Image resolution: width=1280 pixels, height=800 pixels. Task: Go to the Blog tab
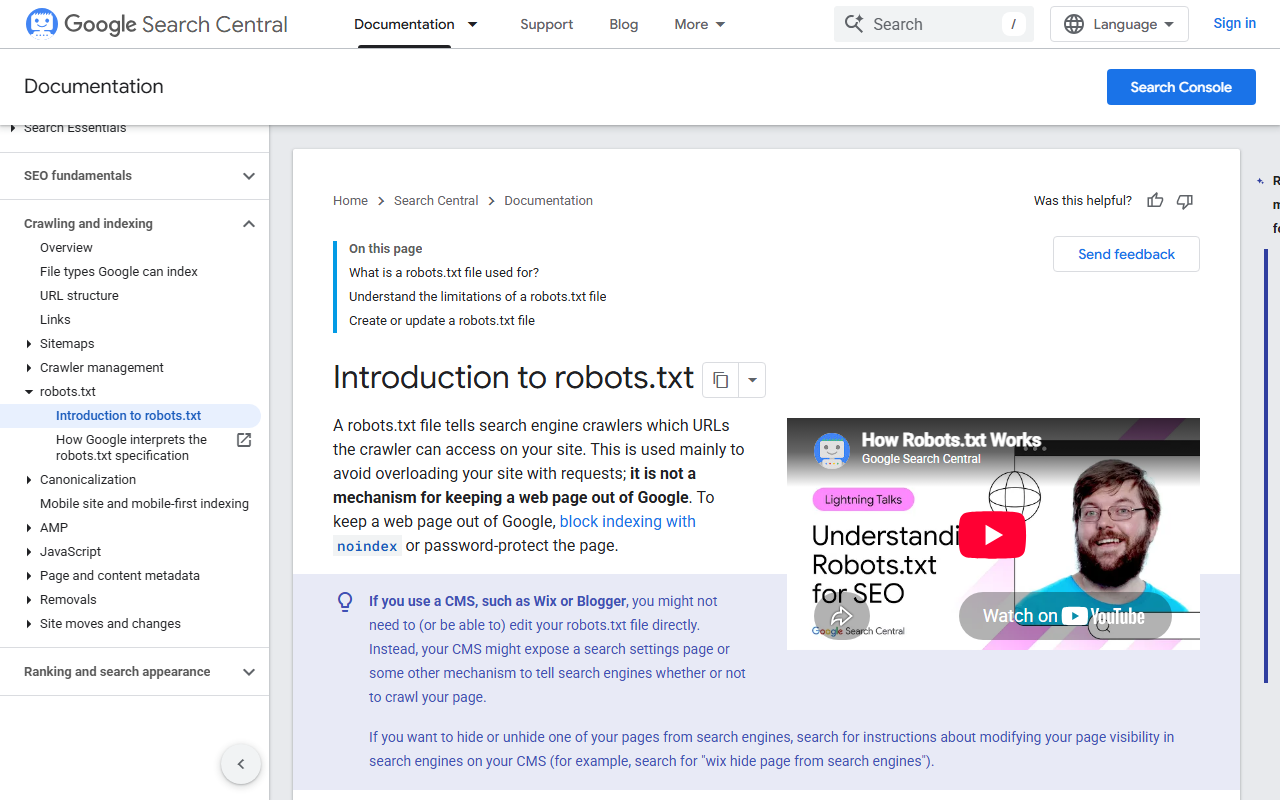pyautogui.click(x=624, y=24)
